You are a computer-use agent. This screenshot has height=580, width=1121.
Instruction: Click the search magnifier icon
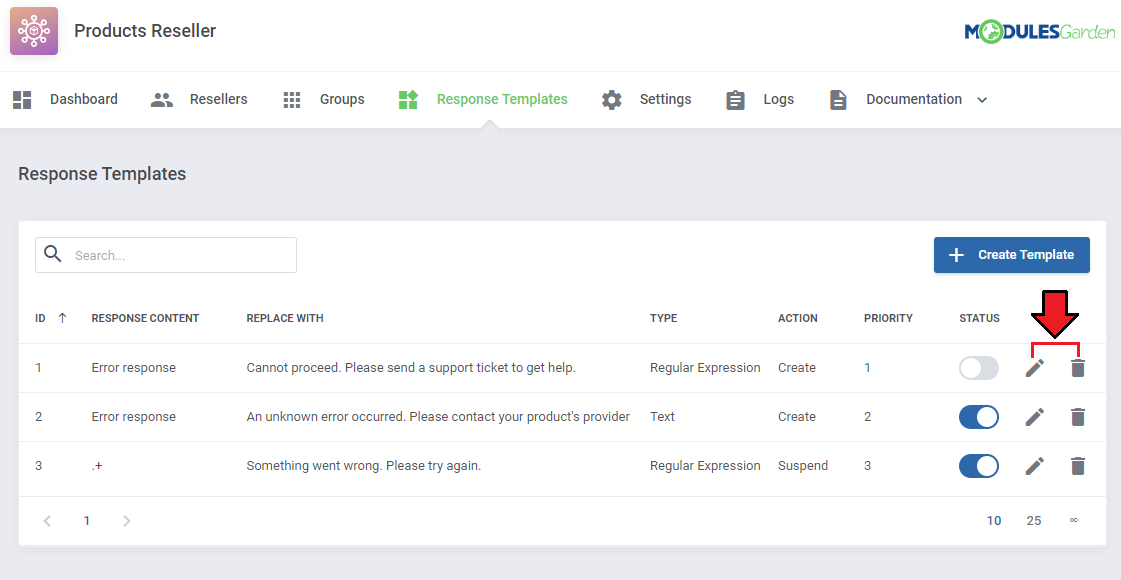point(53,254)
